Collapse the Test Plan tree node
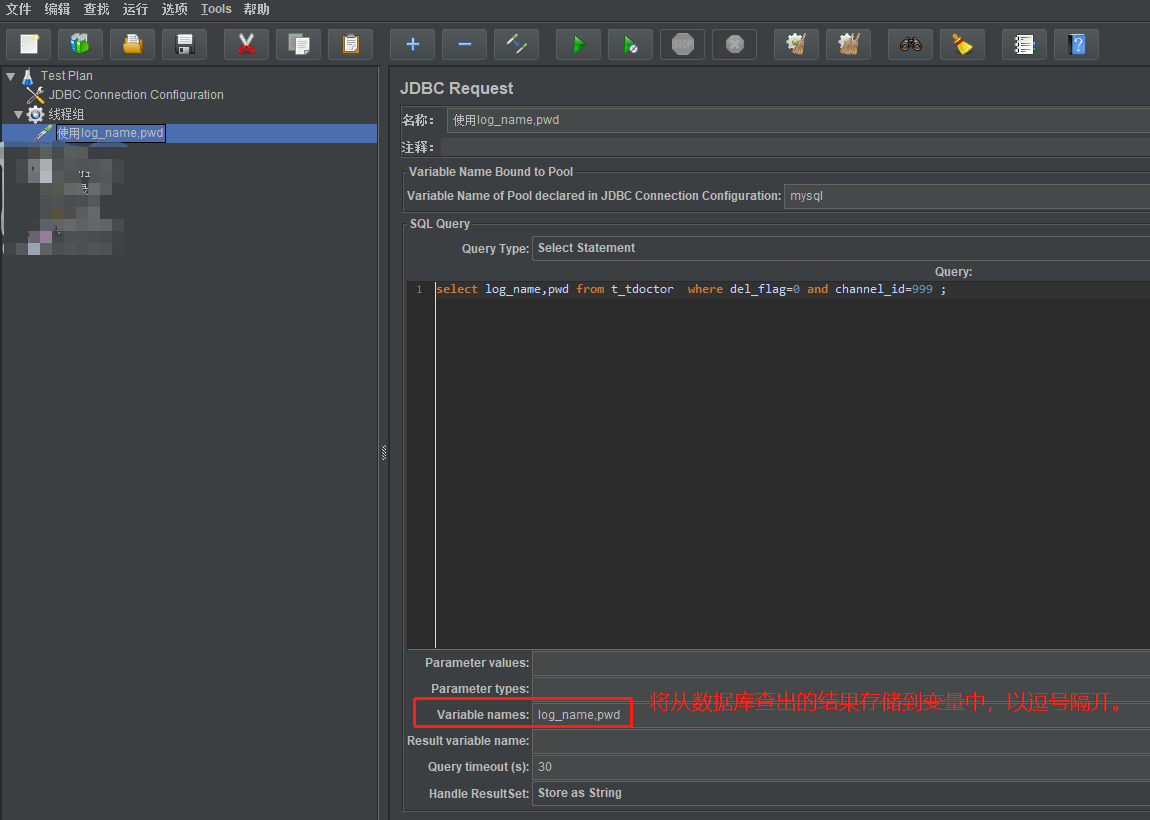The height and width of the screenshot is (820, 1150). click(10, 76)
